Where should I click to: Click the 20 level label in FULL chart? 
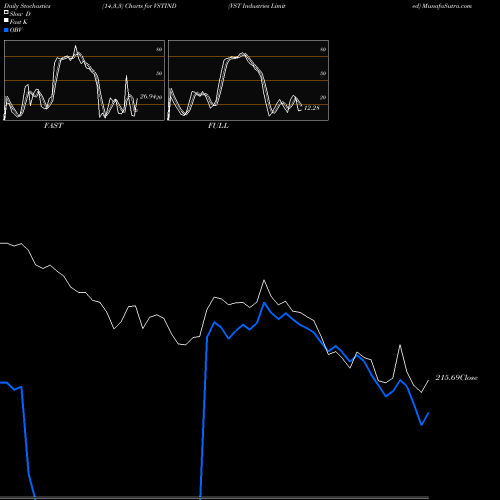(x=323, y=97)
